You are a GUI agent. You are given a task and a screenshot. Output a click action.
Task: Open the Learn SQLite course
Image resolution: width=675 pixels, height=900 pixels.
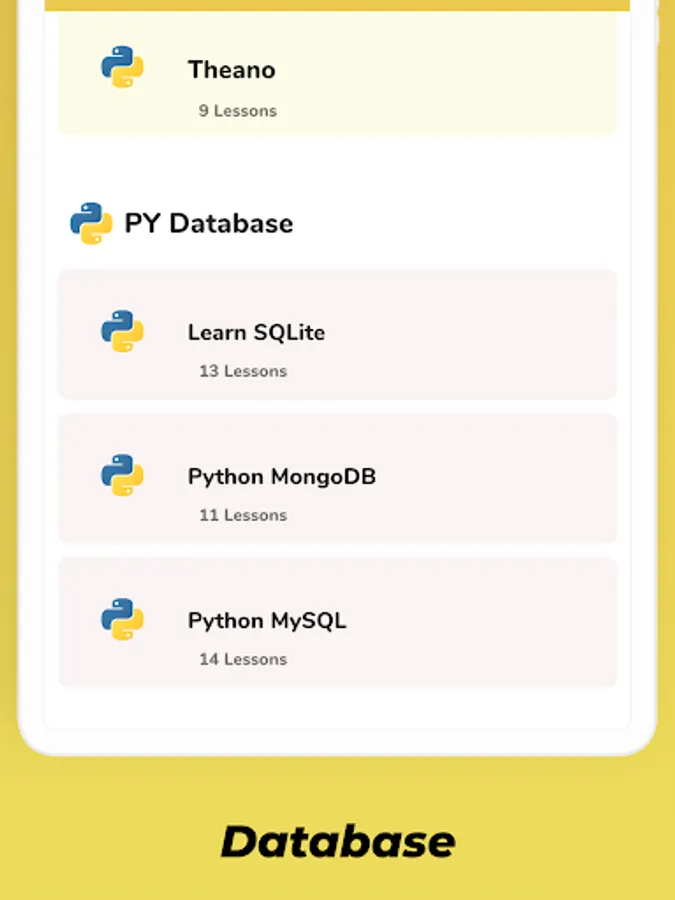(338, 334)
